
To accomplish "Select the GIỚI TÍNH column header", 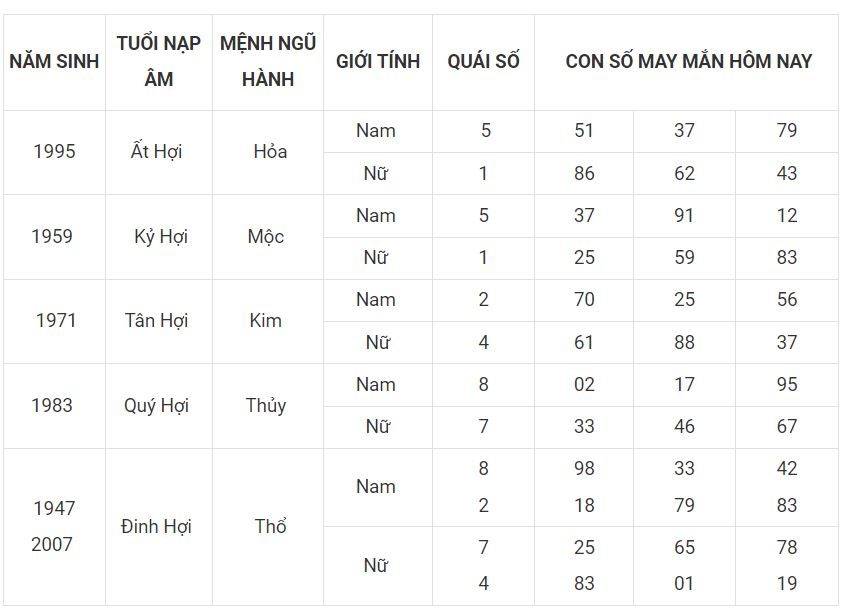I will pos(378,61).
